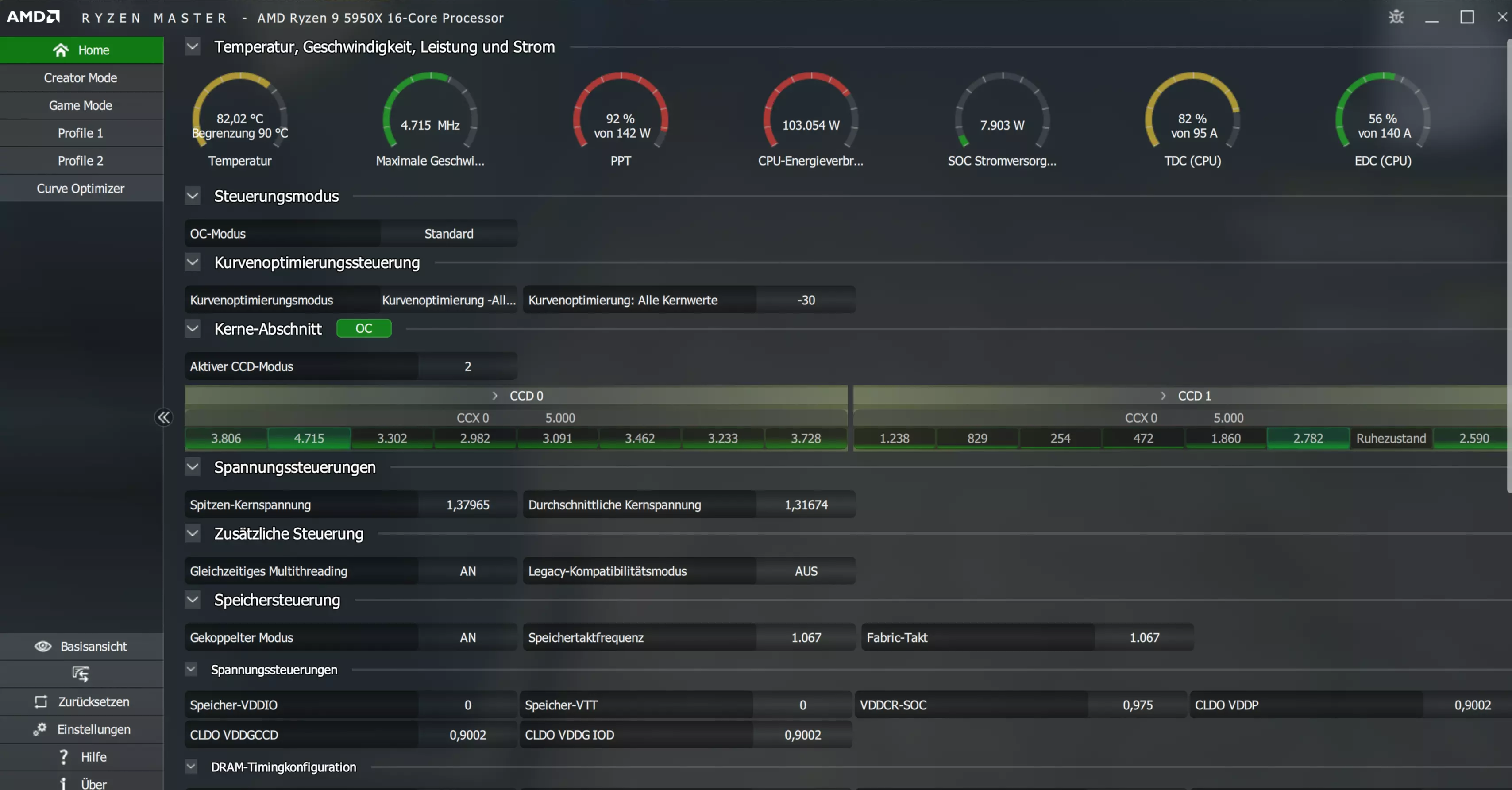Open Einstellungen
1512x790 pixels.
(81, 729)
